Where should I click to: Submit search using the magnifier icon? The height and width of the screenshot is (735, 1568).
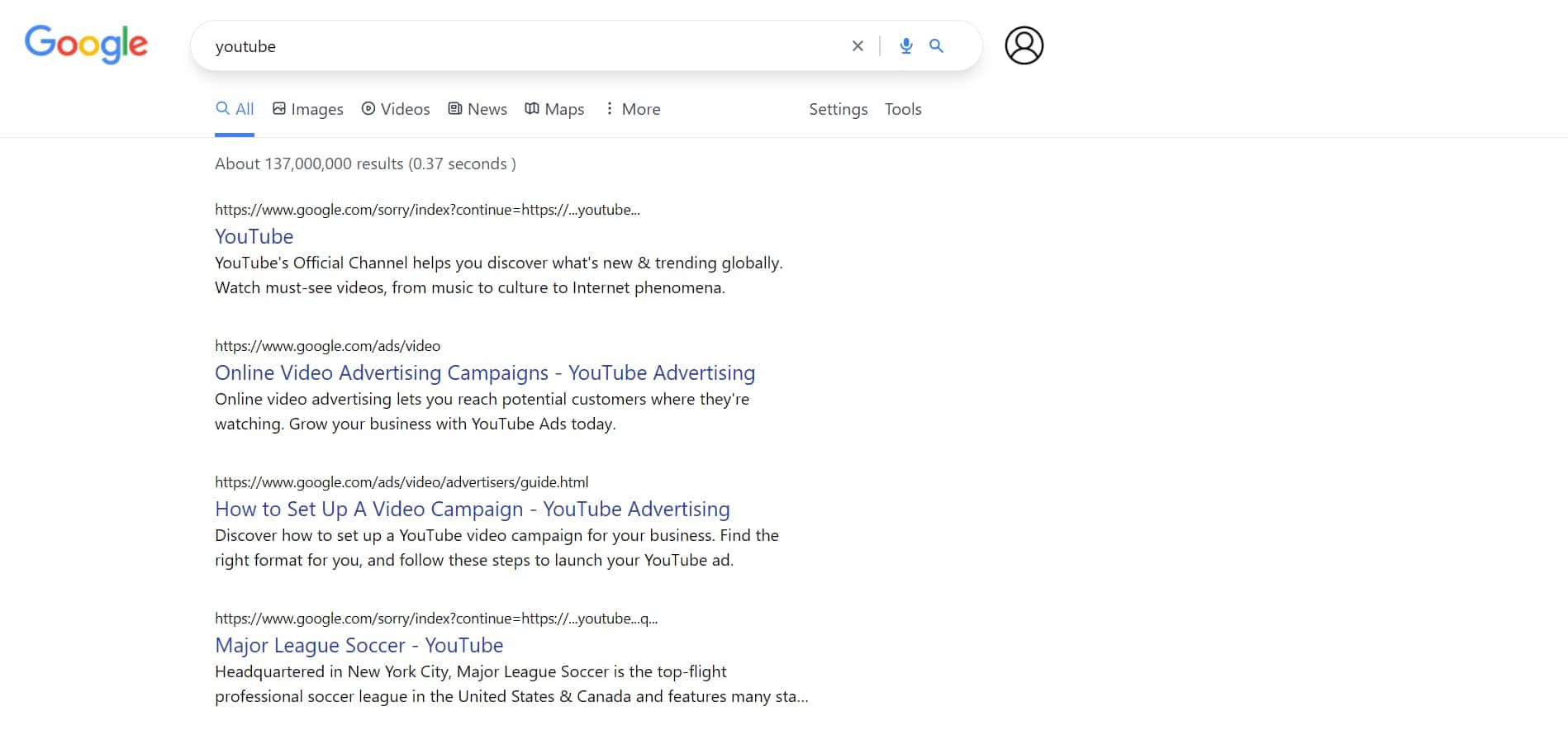coord(936,46)
